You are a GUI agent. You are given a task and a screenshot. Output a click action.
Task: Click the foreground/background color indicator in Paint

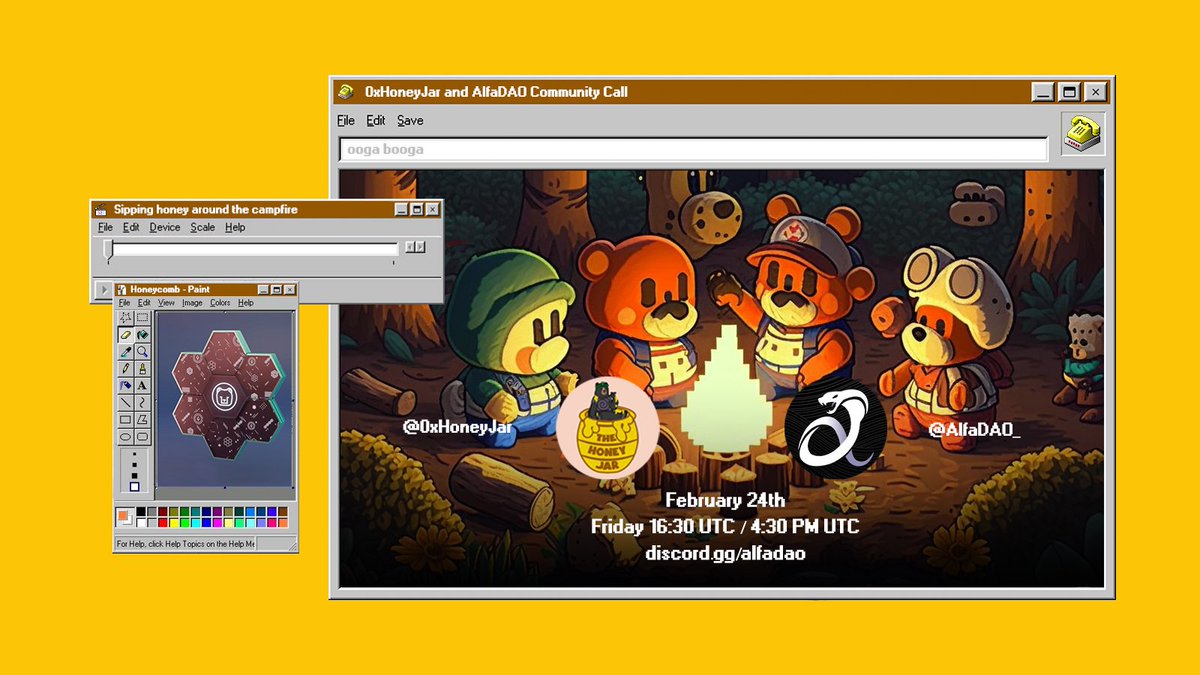[124, 517]
